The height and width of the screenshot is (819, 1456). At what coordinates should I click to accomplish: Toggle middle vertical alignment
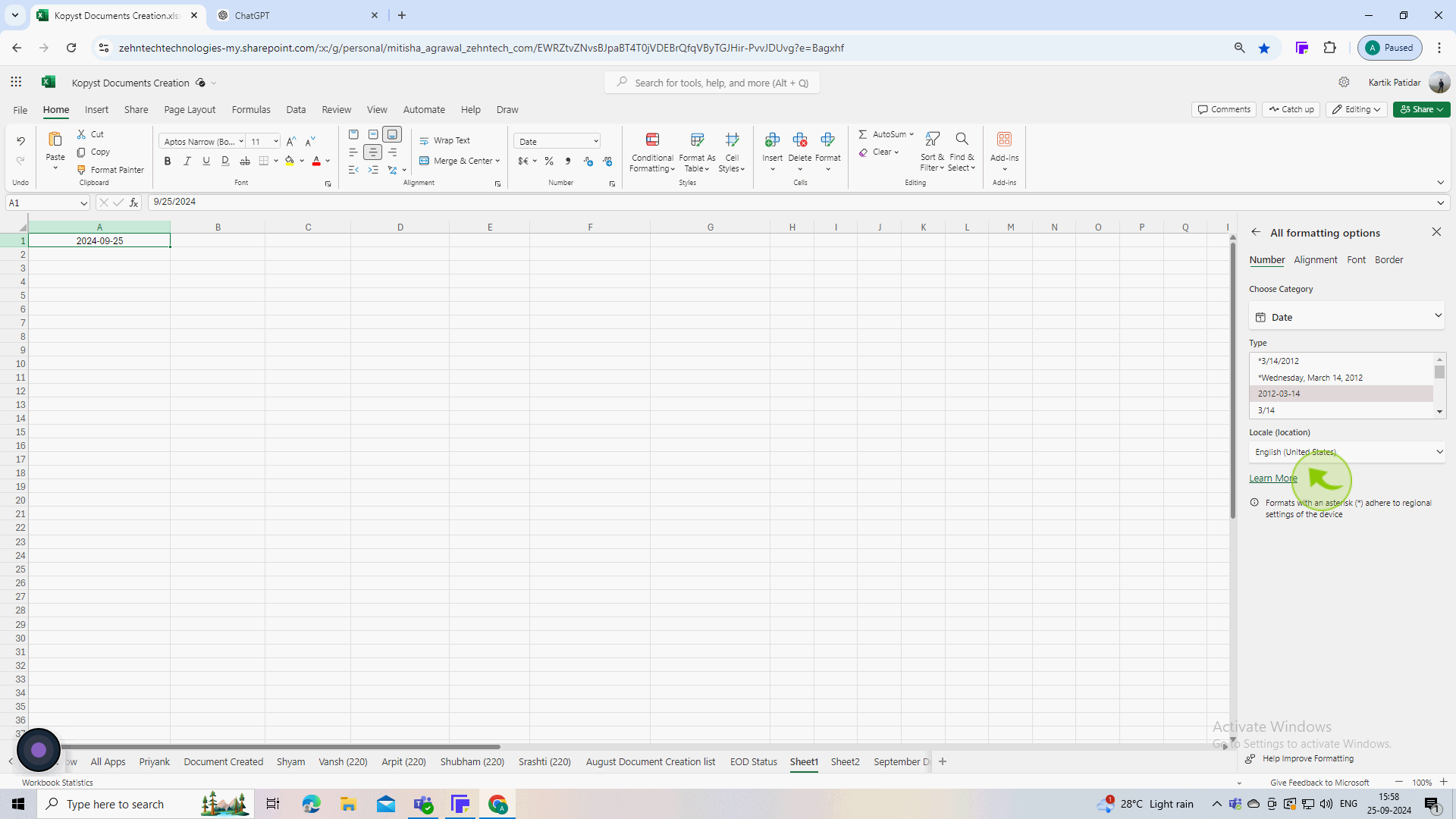(373, 134)
